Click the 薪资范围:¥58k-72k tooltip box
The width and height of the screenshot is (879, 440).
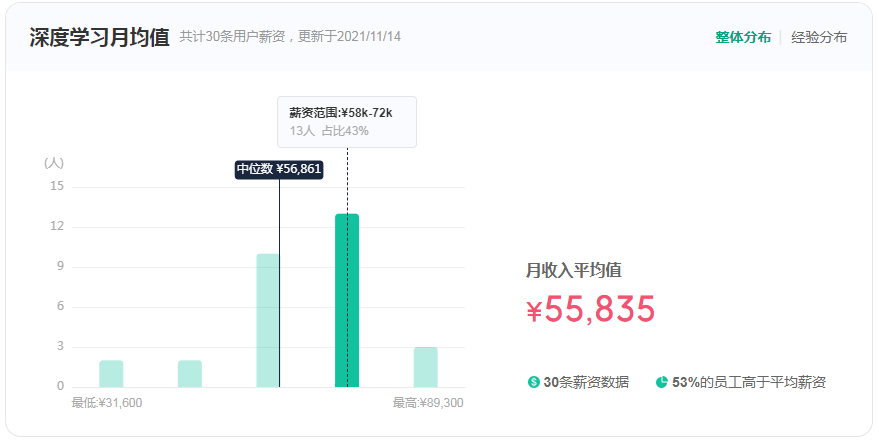[347, 122]
